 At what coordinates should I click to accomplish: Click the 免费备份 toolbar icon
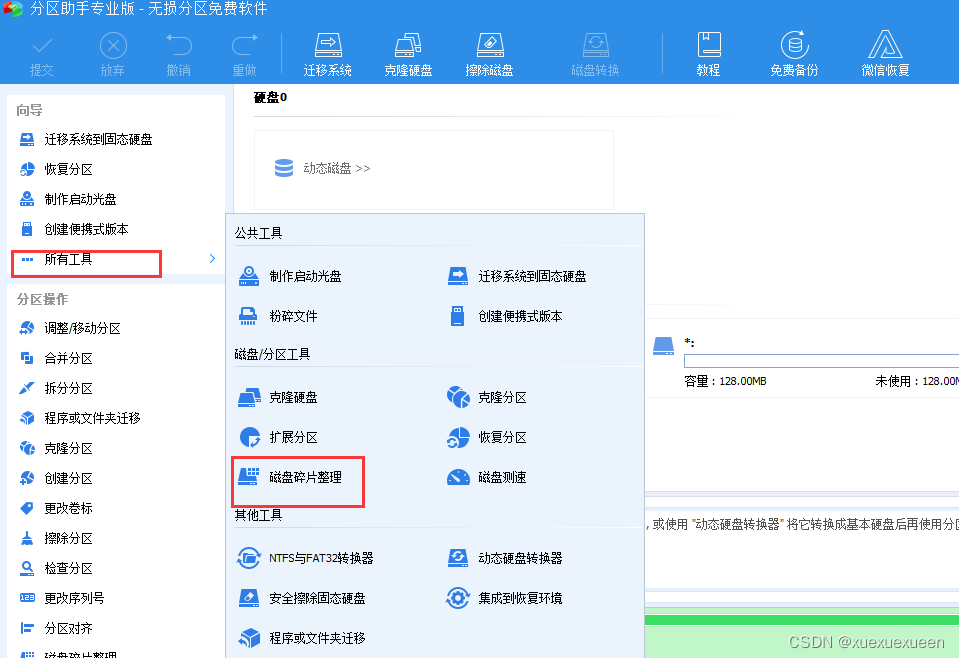pyautogui.click(x=794, y=45)
